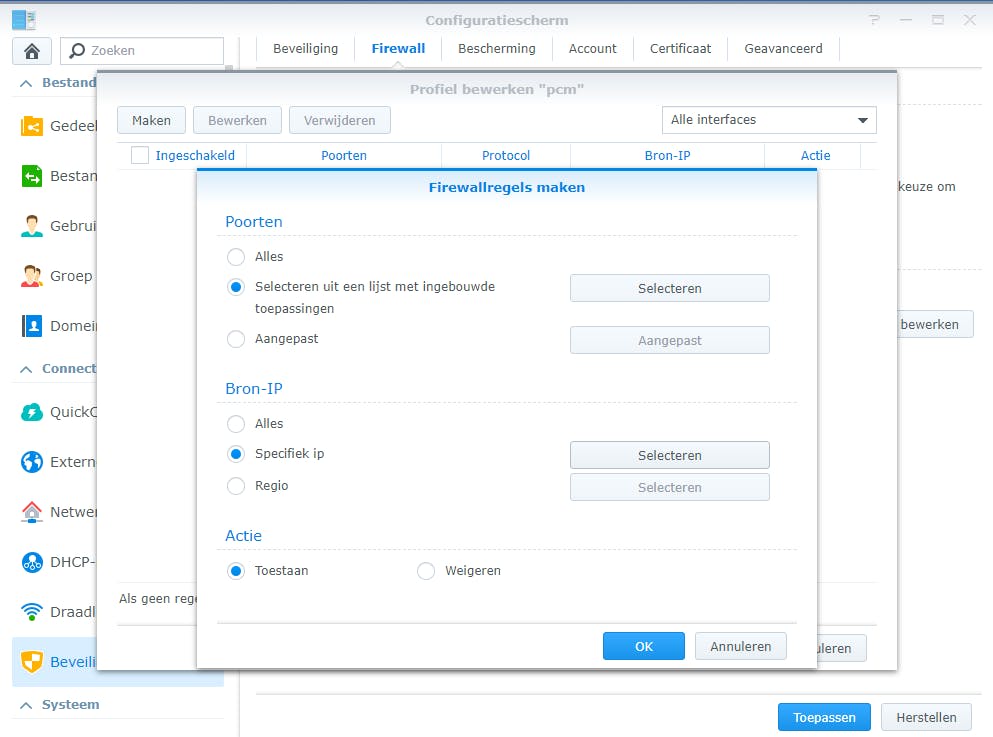Switch to the Firewall tab
This screenshot has height=737, width=993.
[398, 49]
